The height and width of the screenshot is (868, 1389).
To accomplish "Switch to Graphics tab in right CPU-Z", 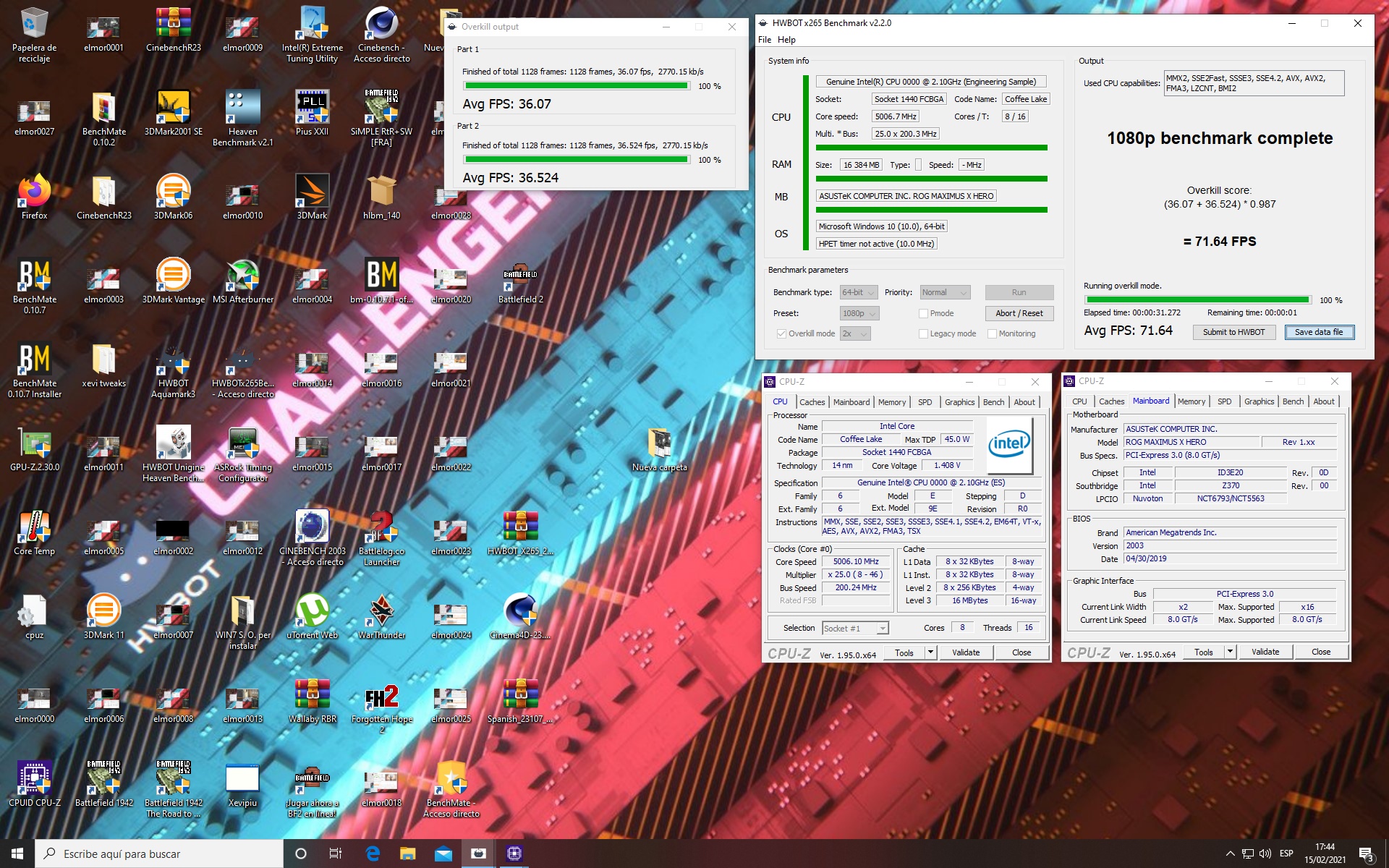I will click(x=1259, y=401).
